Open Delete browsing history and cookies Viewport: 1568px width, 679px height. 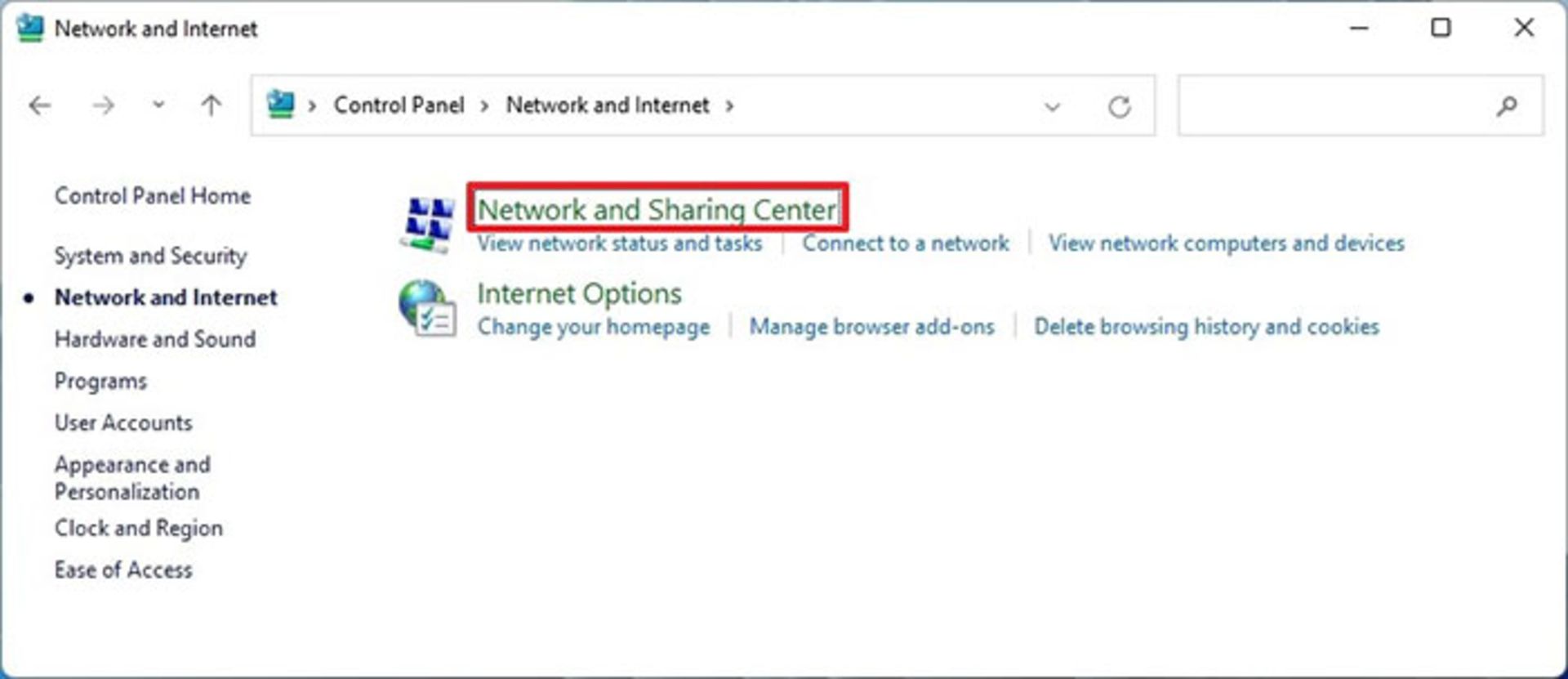[1205, 327]
